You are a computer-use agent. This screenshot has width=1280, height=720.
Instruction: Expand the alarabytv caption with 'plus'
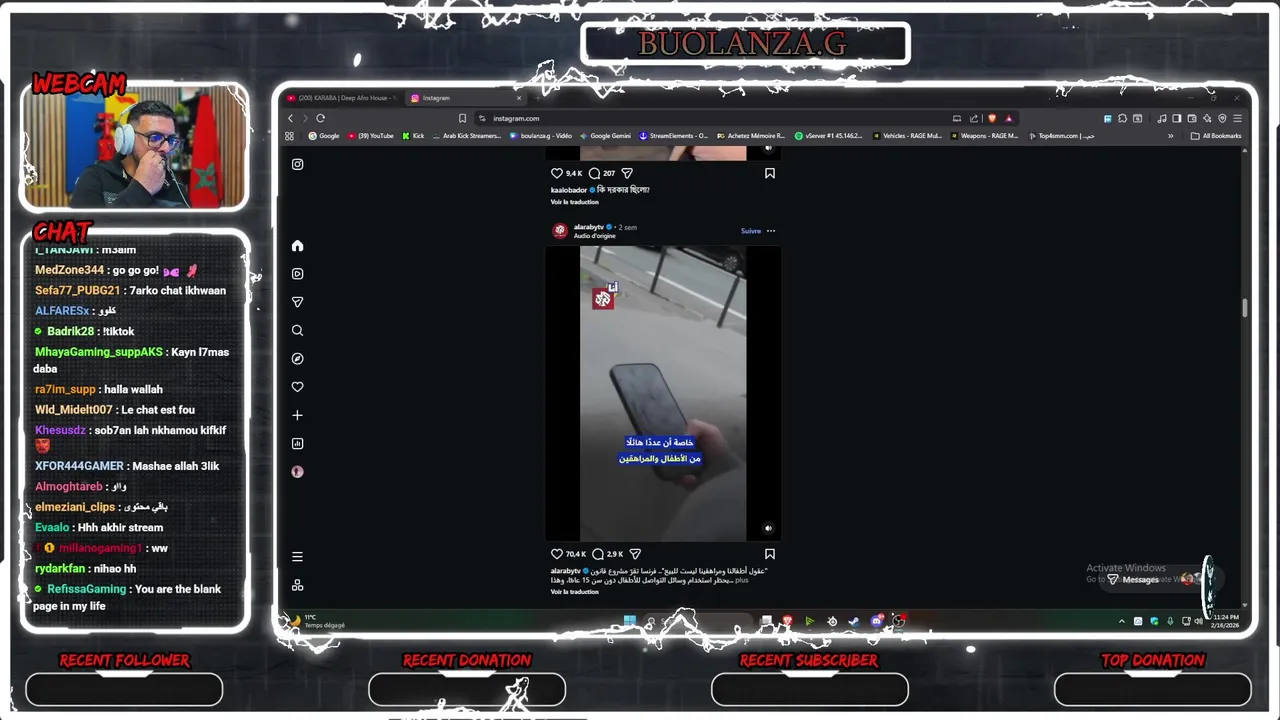point(741,580)
